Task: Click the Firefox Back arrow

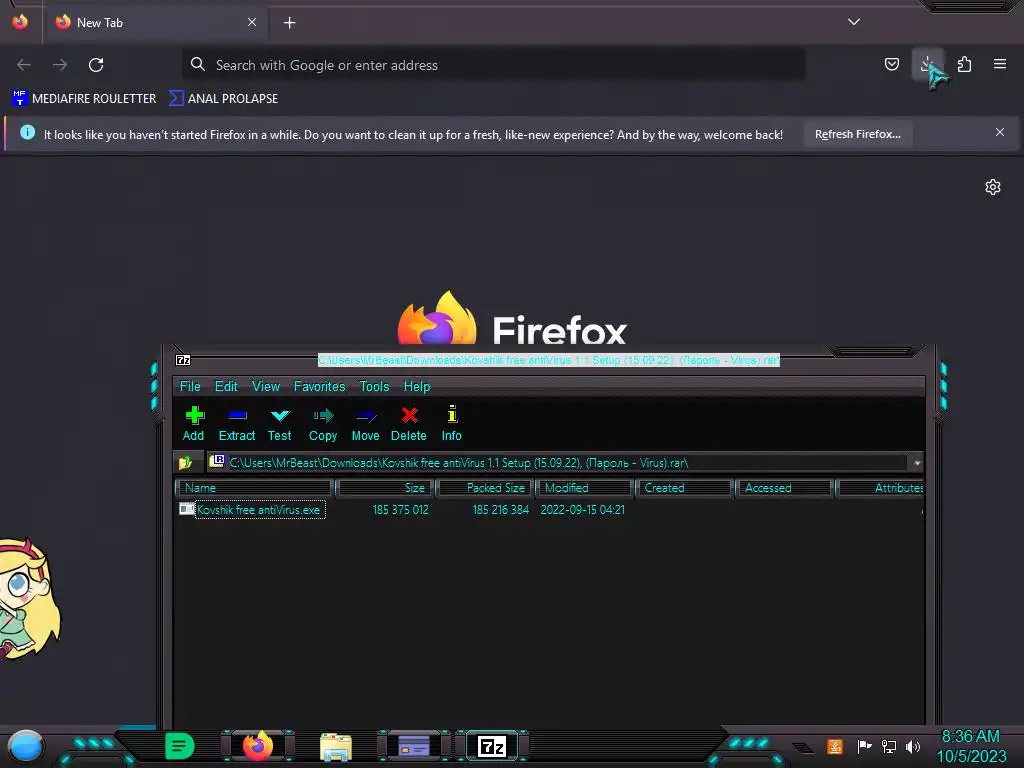Action: (24, 65)
